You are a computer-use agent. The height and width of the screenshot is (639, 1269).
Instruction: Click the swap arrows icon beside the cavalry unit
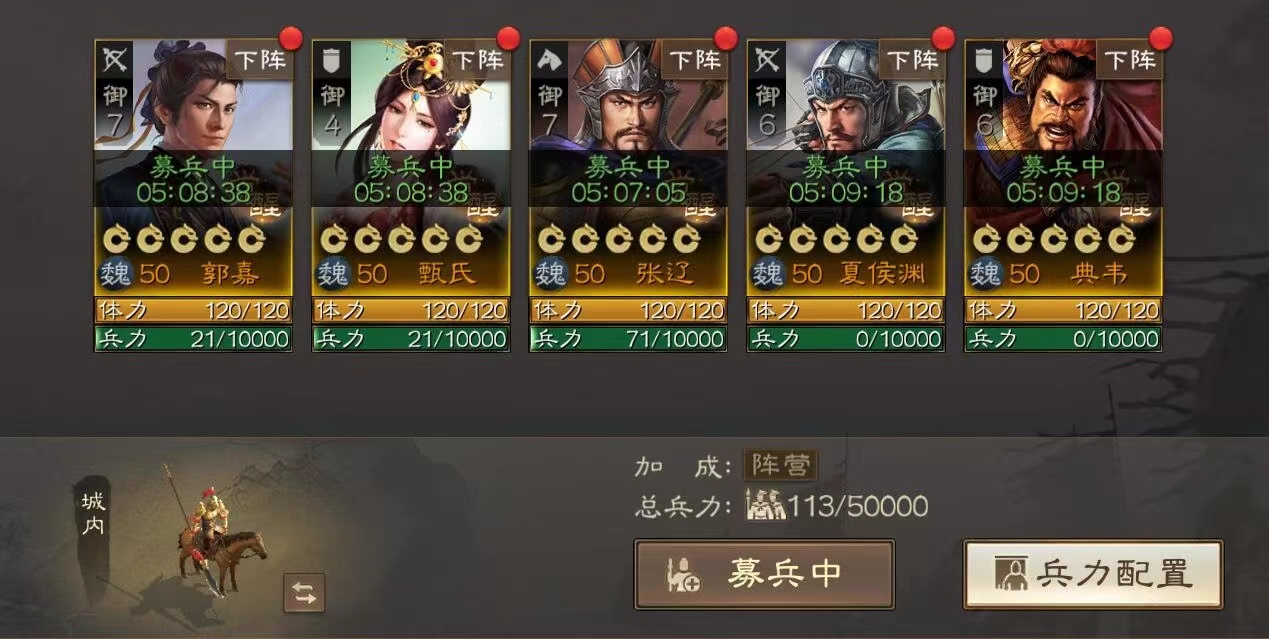click(x=304, y=593)
